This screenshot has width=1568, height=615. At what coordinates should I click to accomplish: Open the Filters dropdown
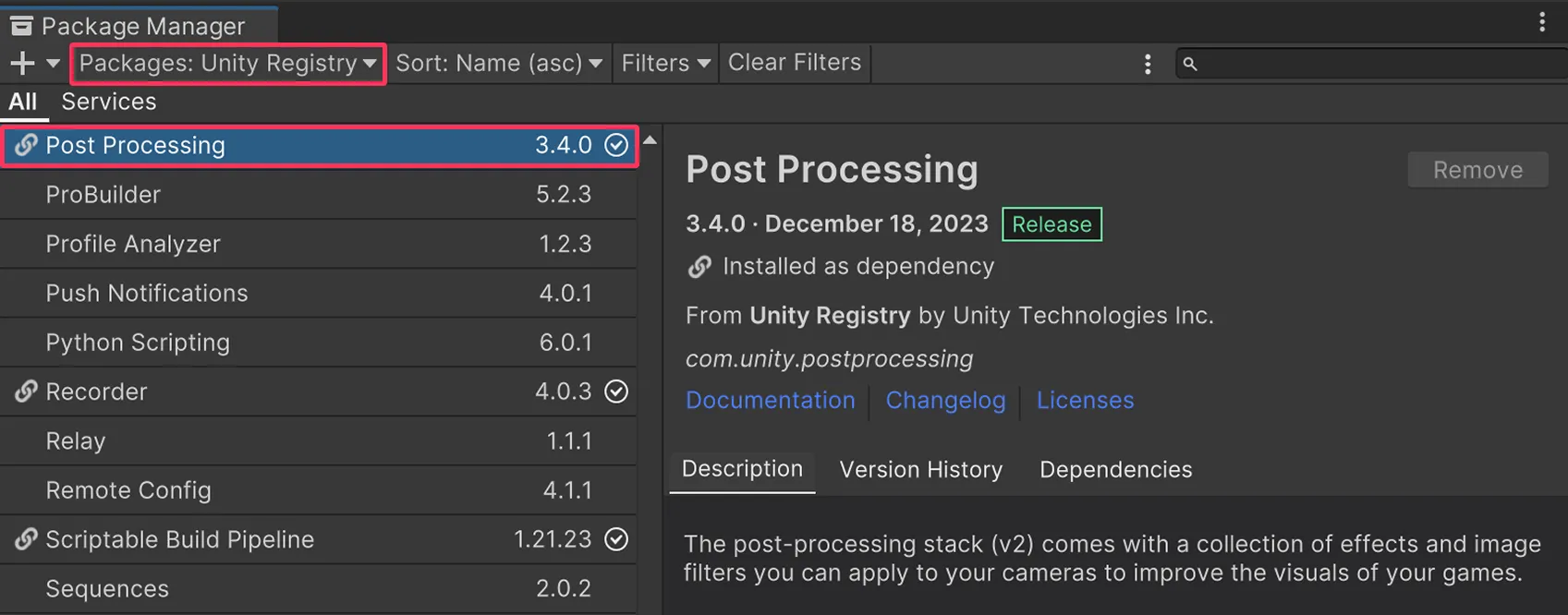click(665, 64)
